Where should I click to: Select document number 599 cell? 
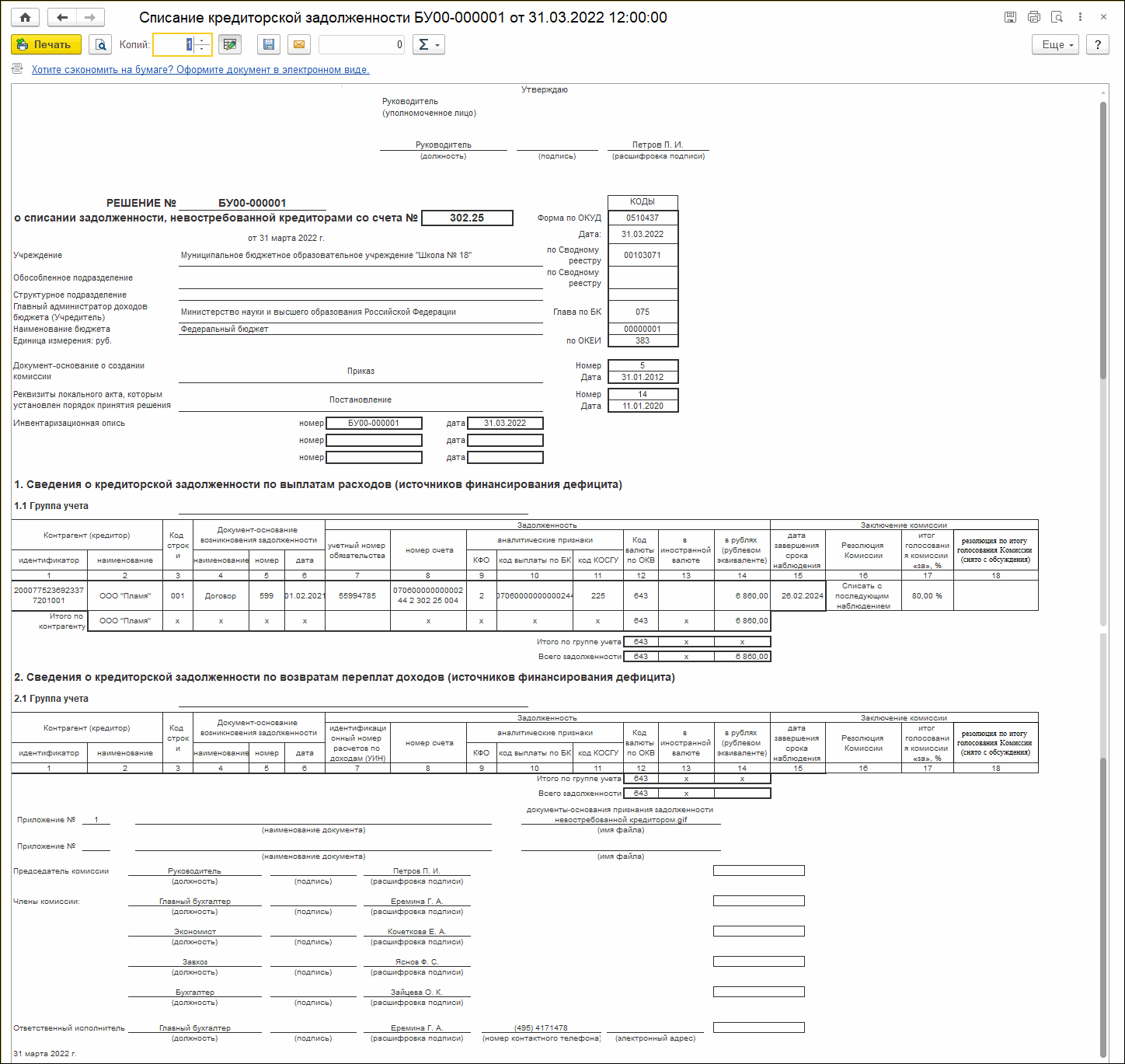click(266, 596)
